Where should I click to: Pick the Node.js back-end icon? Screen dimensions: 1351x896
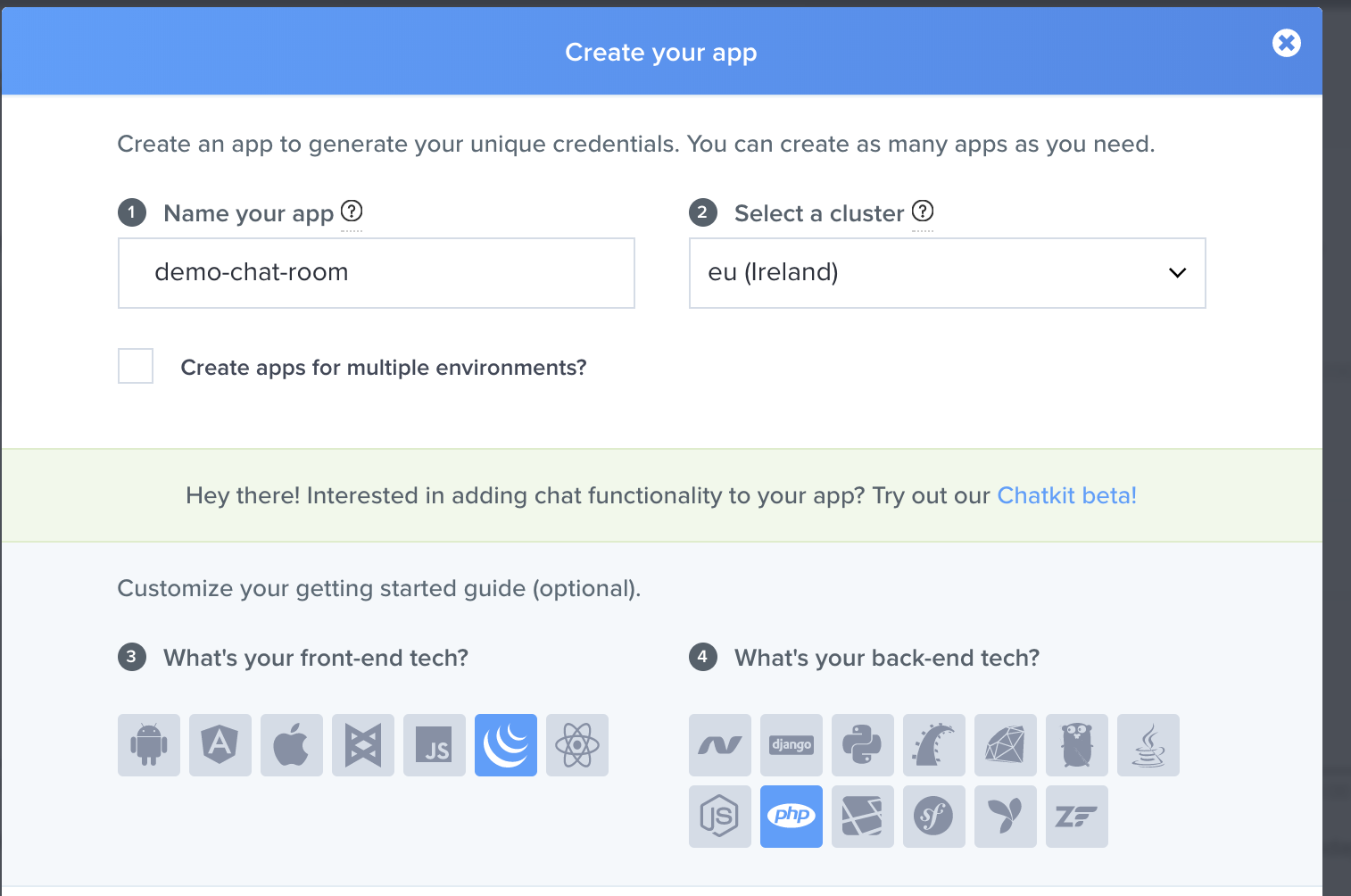[x=720, y=817]
